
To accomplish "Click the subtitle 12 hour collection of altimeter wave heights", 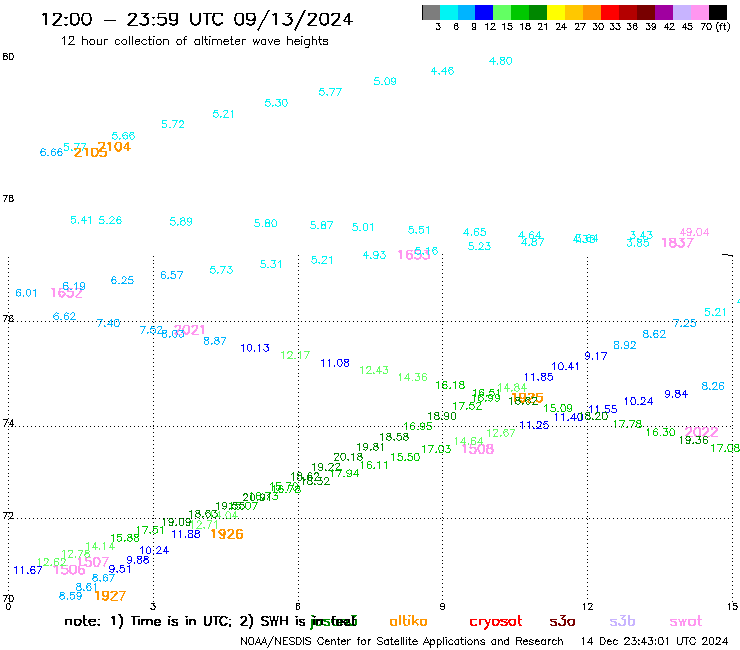I will click(194, 41).
